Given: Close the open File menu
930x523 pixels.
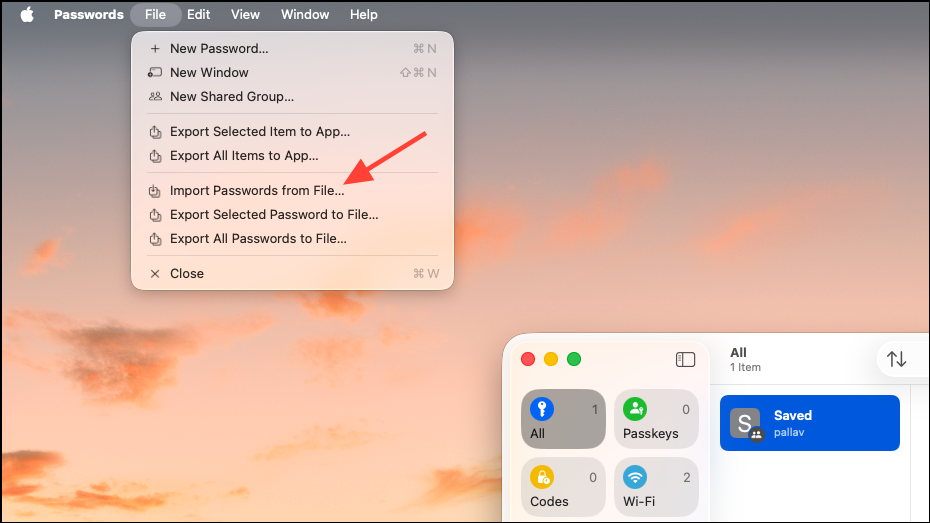Looking at the screenshot, I should pos(155,14).
